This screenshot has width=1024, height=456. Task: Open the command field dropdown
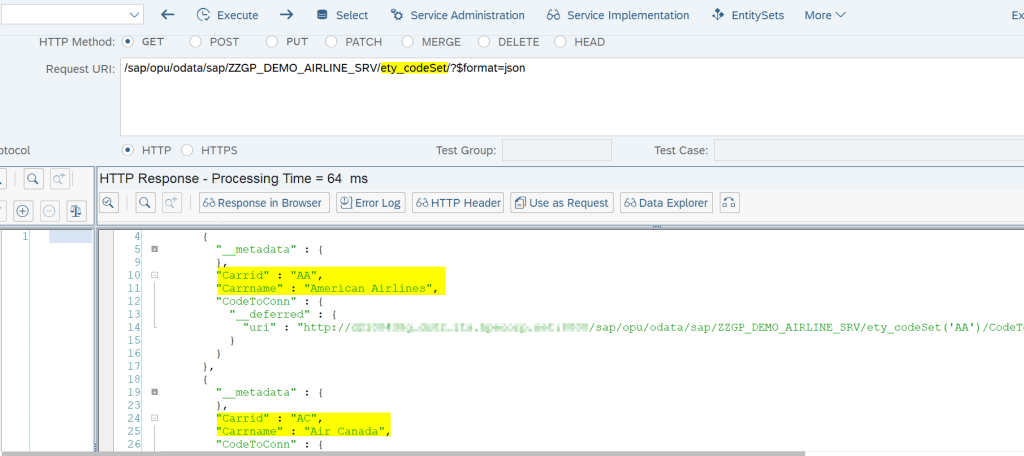pos(134,15)
